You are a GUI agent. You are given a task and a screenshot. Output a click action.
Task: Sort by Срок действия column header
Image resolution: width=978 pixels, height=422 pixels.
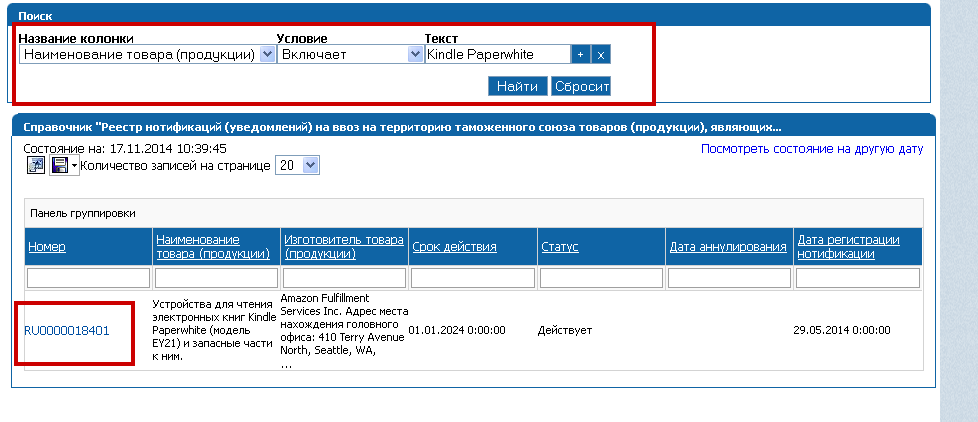click(455, 247)
